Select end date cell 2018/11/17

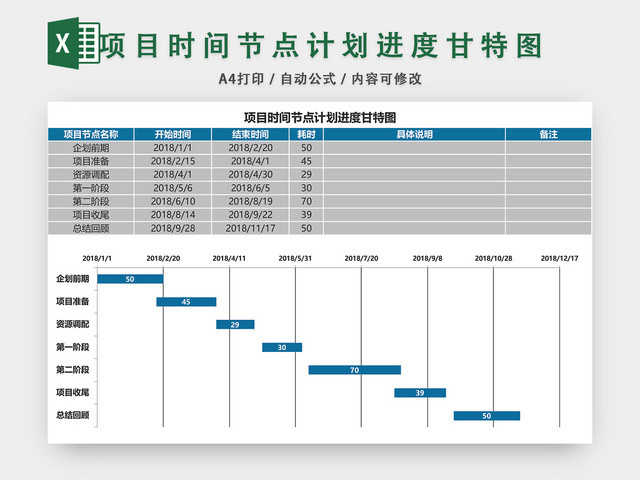click(250, 228)
